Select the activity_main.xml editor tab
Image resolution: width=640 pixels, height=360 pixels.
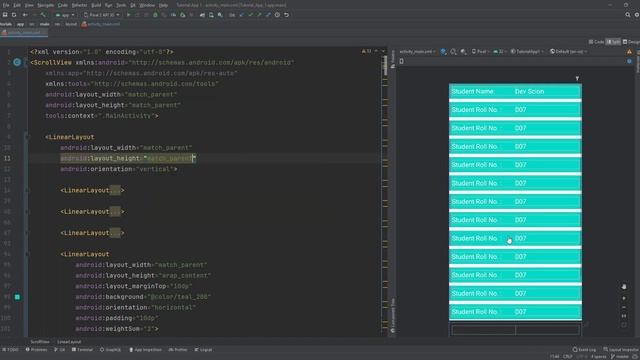(24, 33)
